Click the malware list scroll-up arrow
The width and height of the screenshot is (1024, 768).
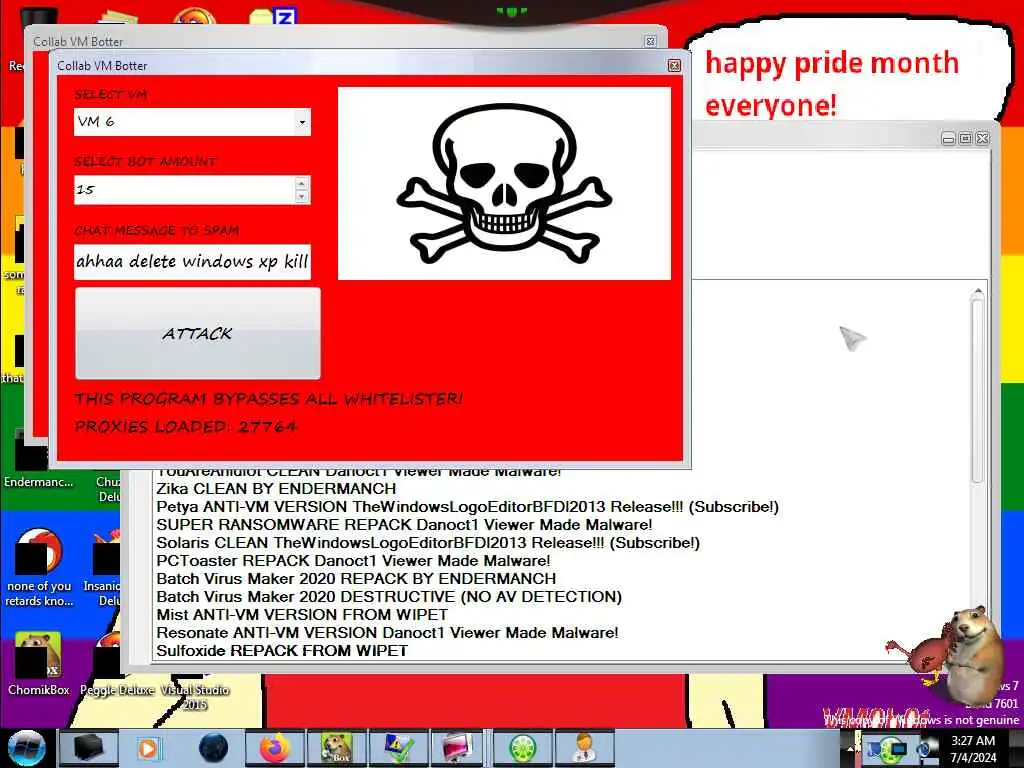coord(978,291)
